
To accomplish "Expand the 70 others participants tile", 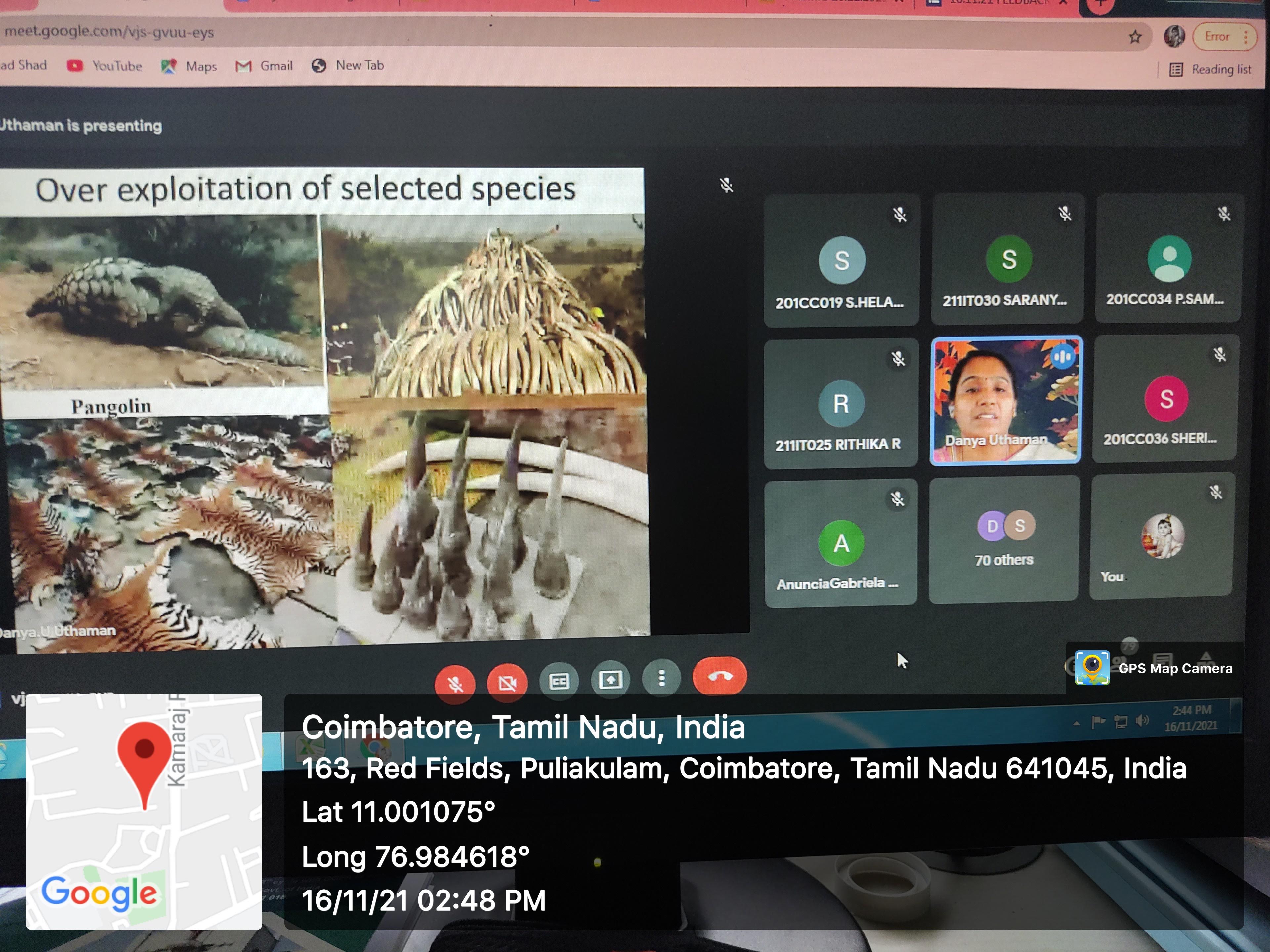I will click(x=1004, y=539).
